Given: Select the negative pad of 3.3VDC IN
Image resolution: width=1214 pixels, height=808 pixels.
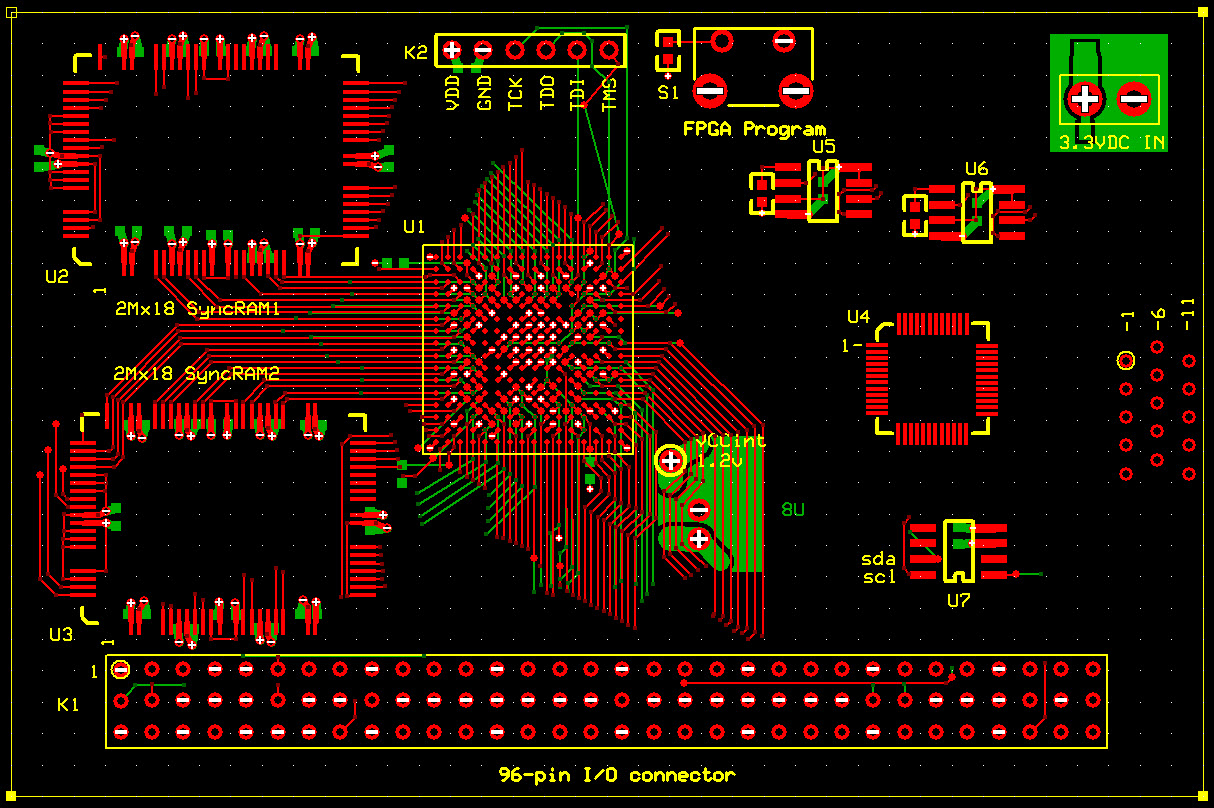Looking at the screenshot, I should [1133, 98].
